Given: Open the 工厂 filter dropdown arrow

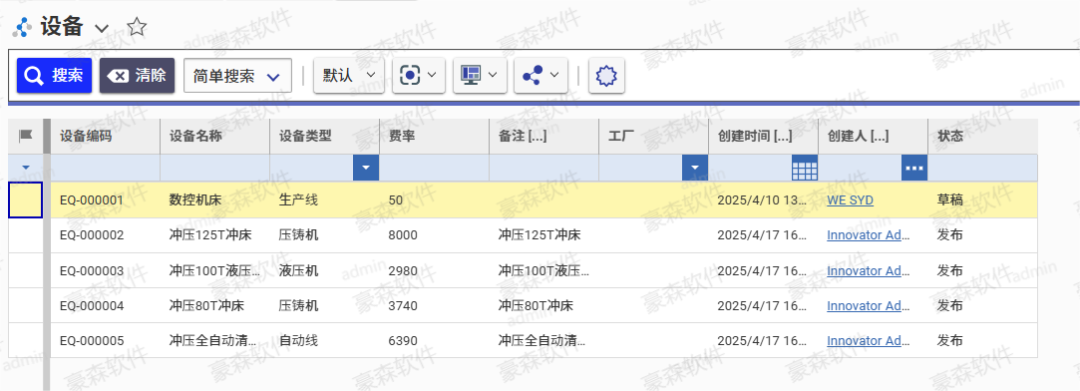Looking at the screenshot, I should coord(695,167).
